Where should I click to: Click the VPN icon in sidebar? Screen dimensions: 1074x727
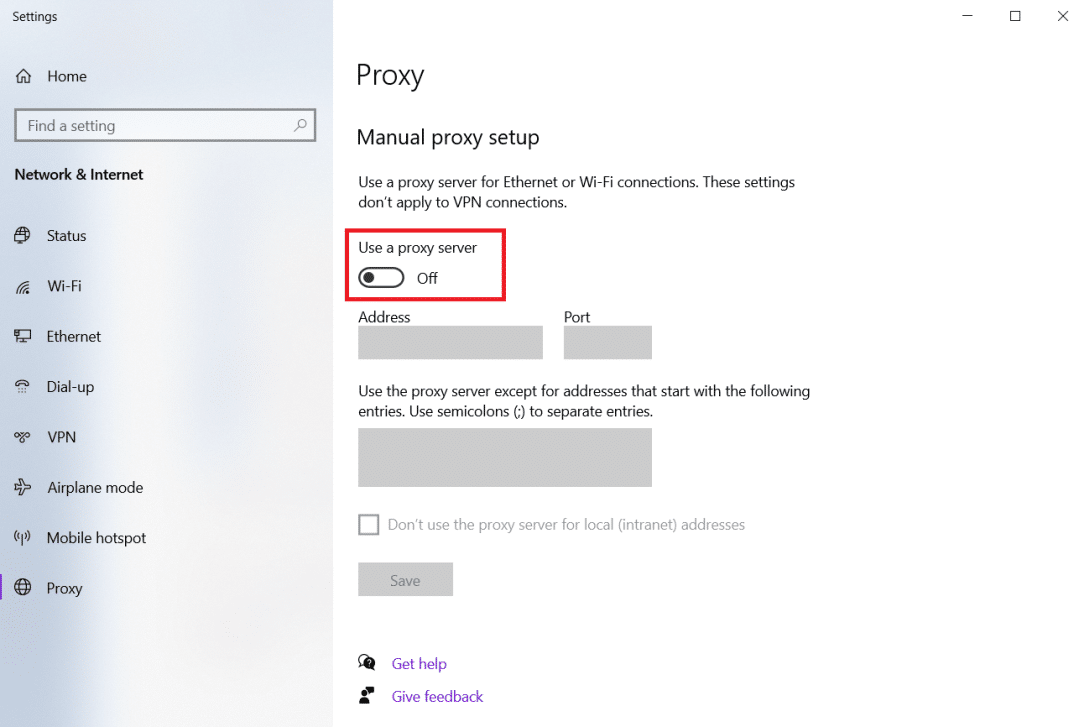pos(23,437)
